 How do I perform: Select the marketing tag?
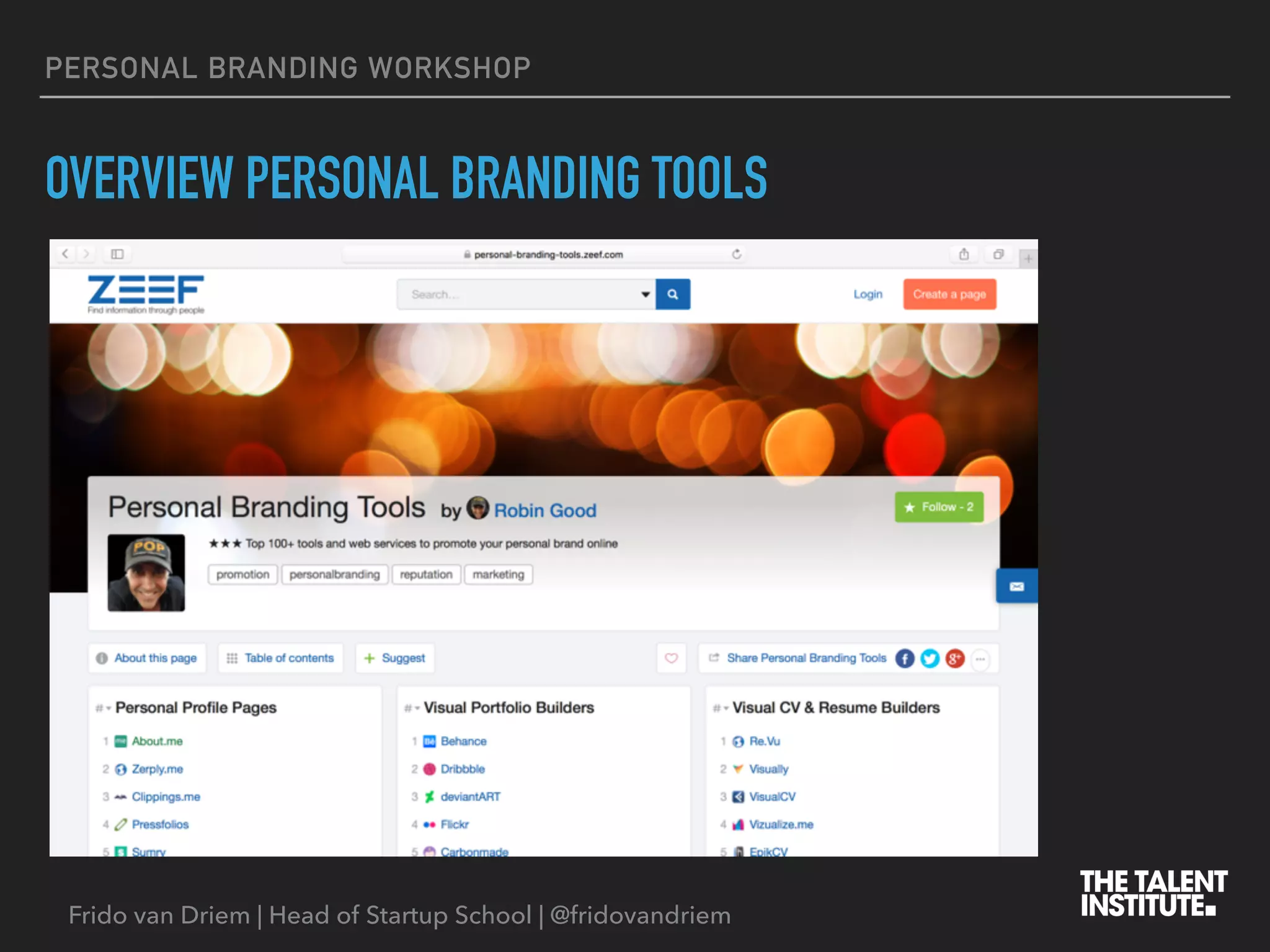(x=499, y=575)
